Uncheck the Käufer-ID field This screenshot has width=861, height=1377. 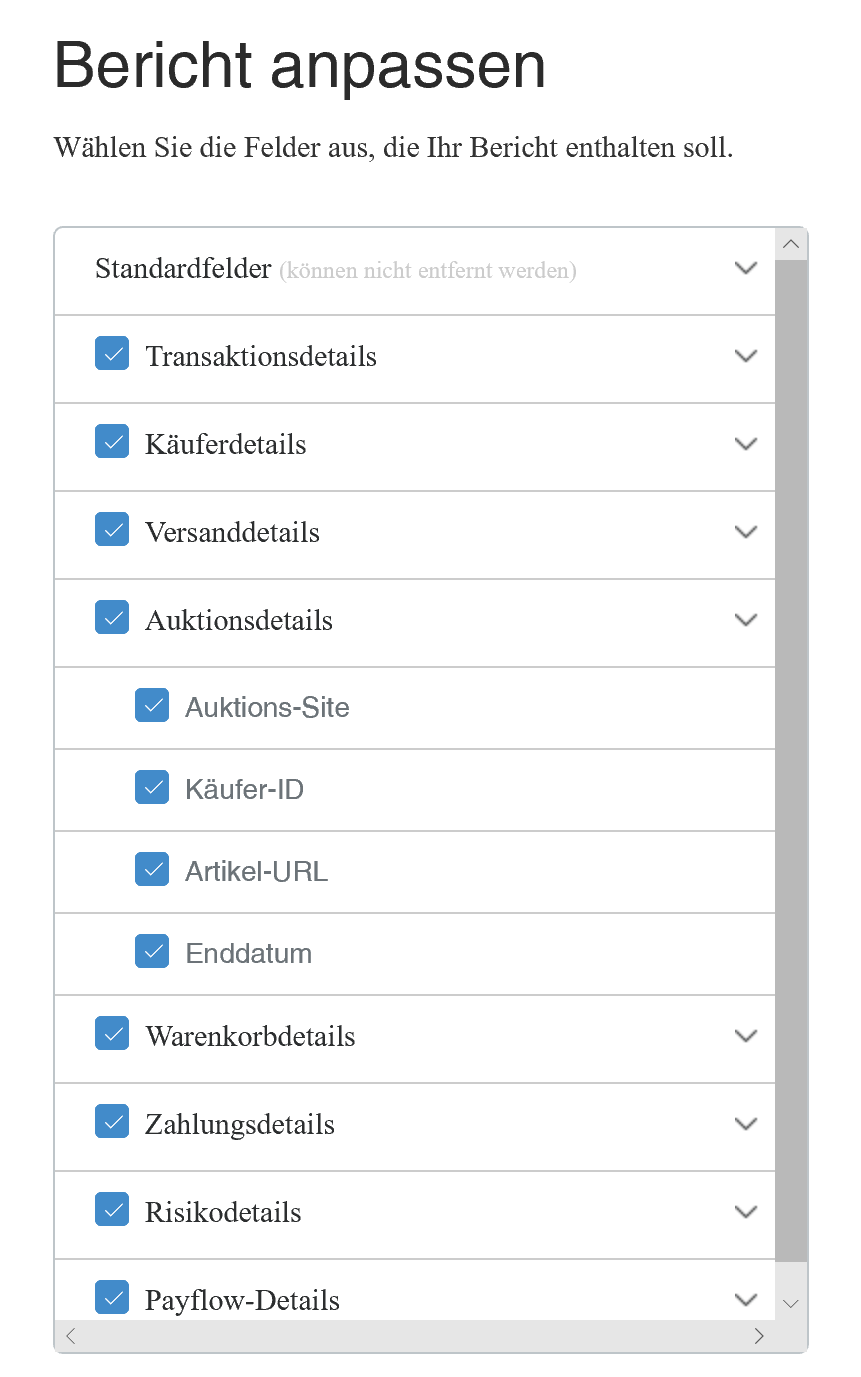(152, 787)
